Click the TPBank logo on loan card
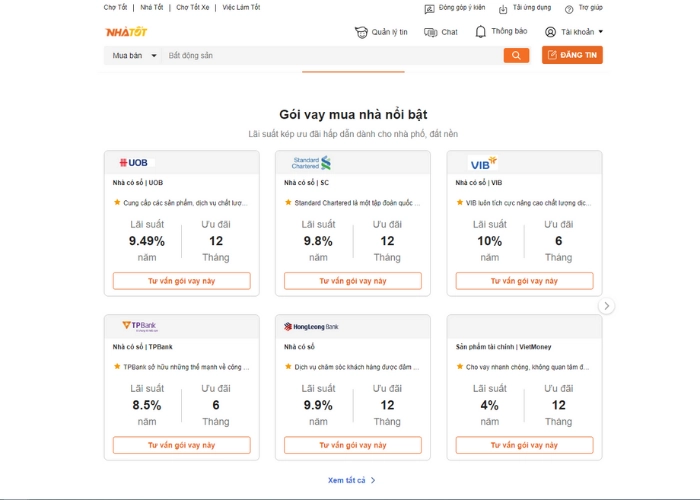The width and height of the screenshot is (700, 500). point(139,326)
